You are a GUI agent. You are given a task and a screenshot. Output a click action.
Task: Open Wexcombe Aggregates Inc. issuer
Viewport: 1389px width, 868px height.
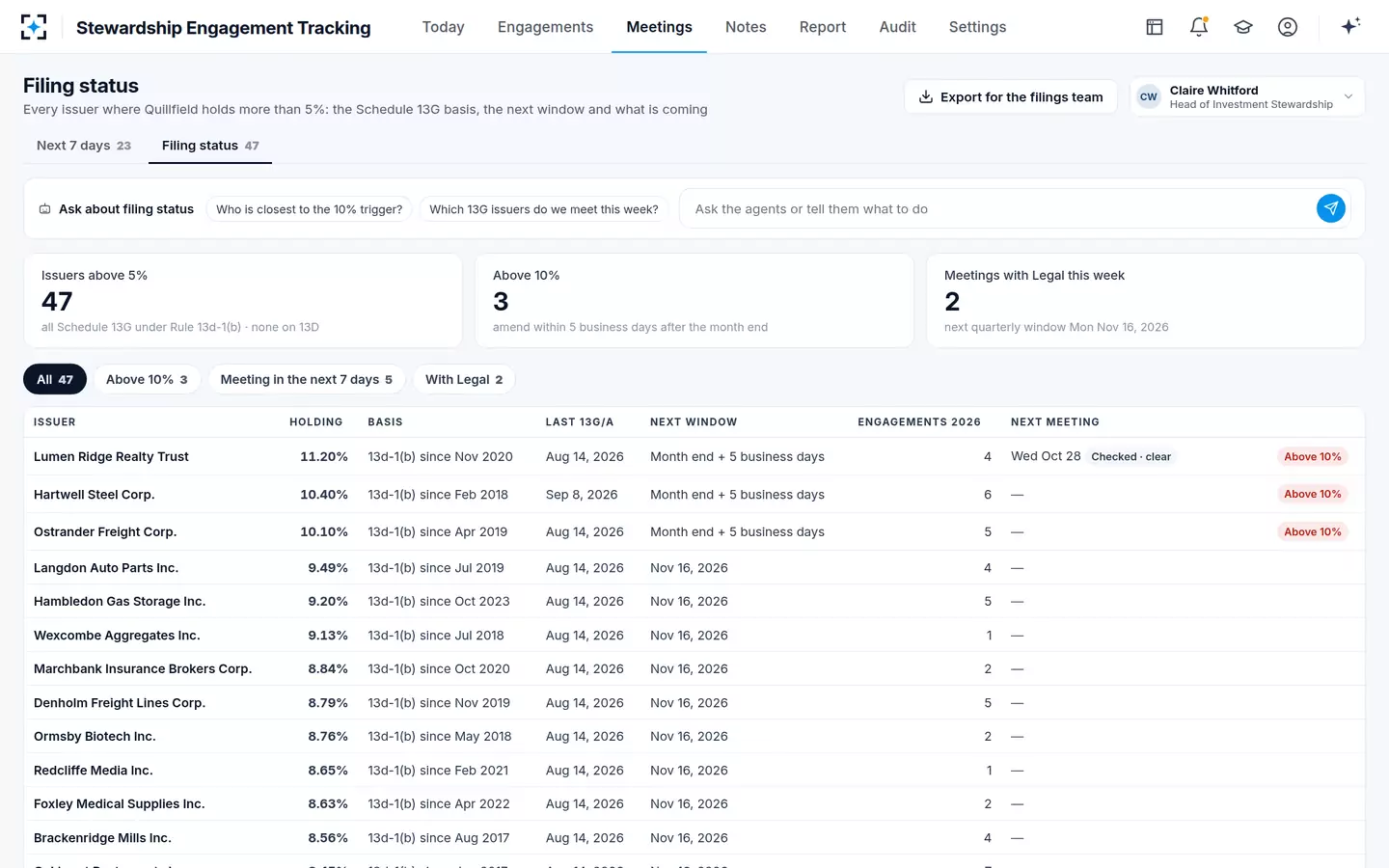tap(117, 636)
